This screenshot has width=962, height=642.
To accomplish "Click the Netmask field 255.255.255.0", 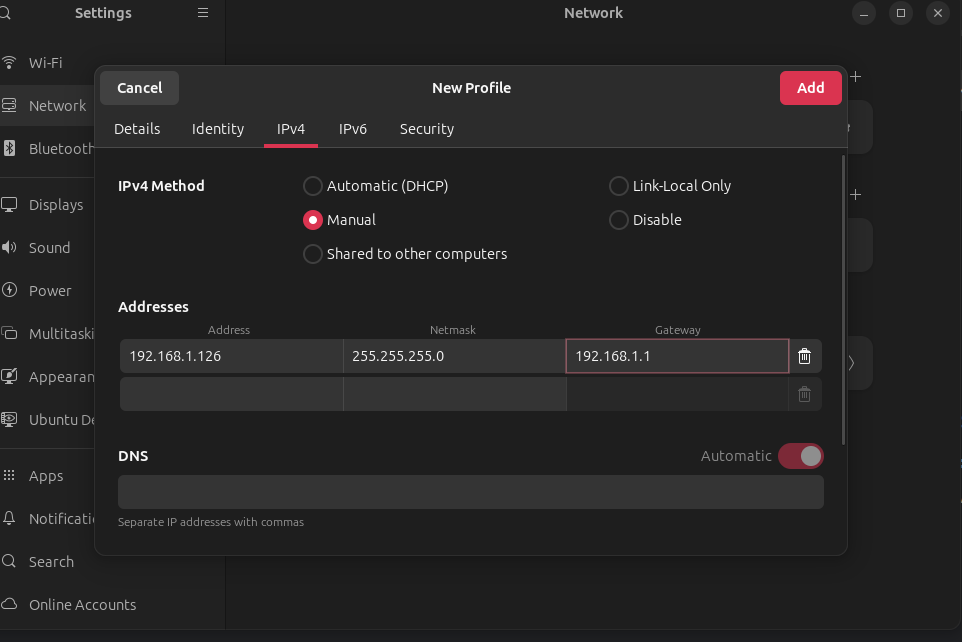I will point(454,356).
